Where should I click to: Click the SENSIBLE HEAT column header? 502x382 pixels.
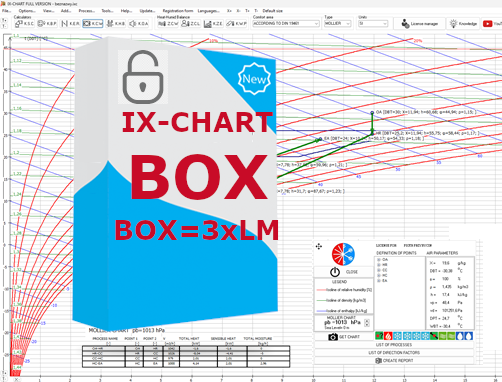[x=223, y=339]
